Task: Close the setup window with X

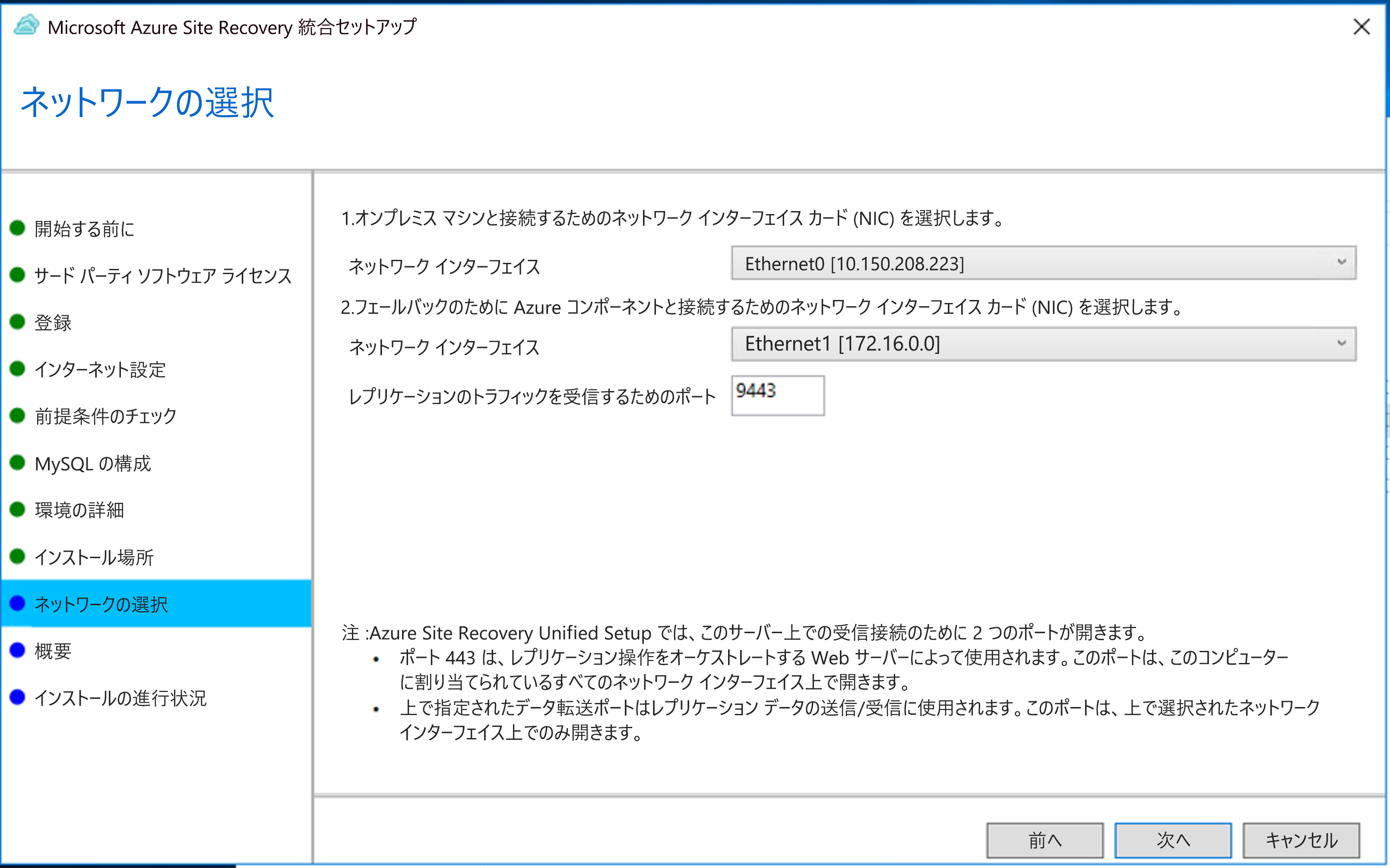Action: click(x=1362, y=26)
